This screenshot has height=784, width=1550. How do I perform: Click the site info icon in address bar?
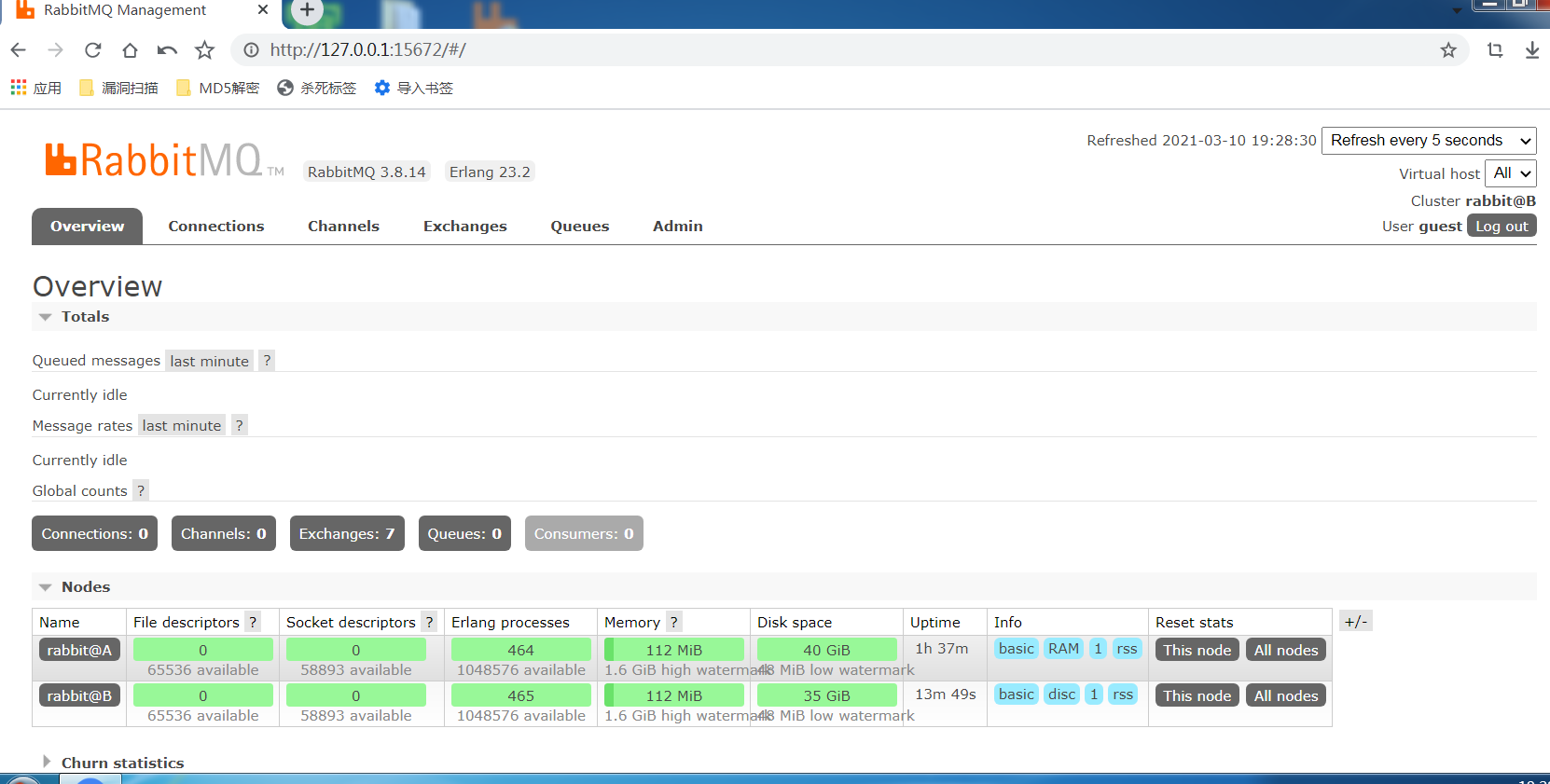click(x=251, y=50)
